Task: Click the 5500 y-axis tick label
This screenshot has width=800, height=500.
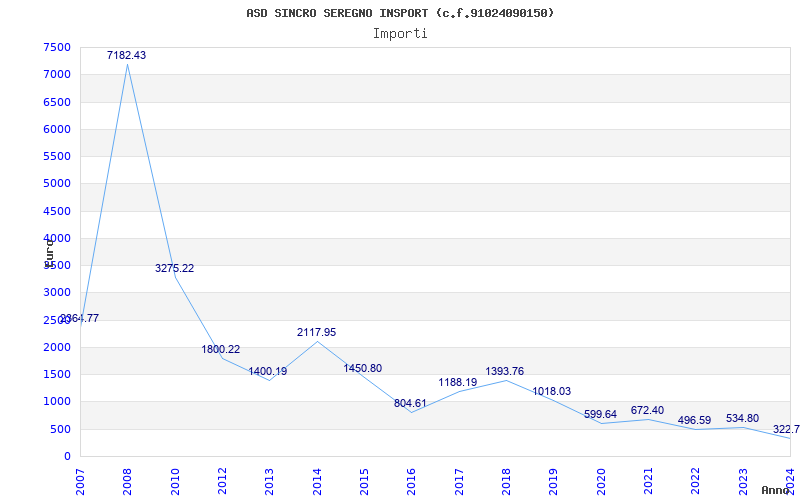Action: pos(57,156)
